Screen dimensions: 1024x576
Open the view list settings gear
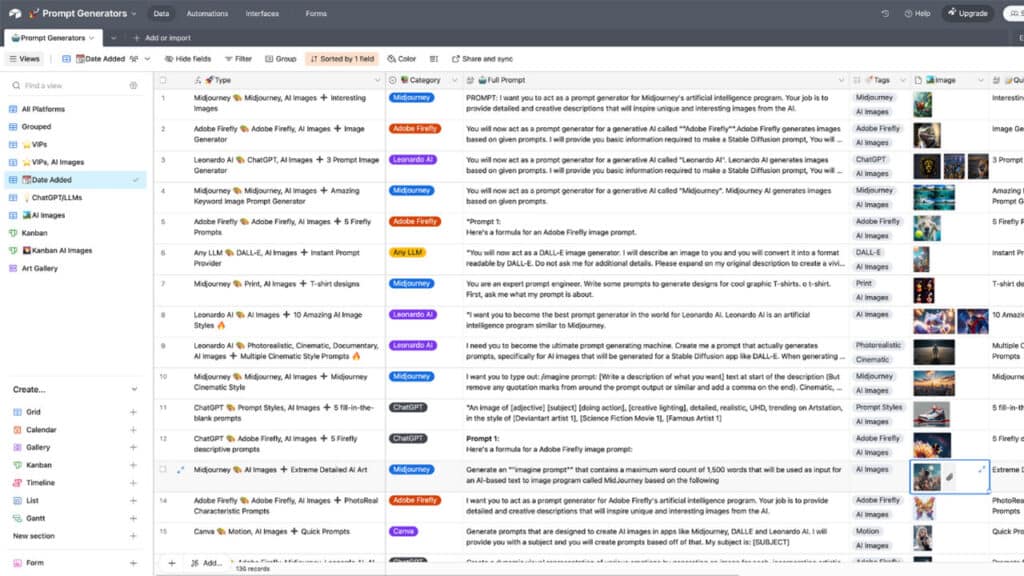pyautogui.click(x=133, y=86)
